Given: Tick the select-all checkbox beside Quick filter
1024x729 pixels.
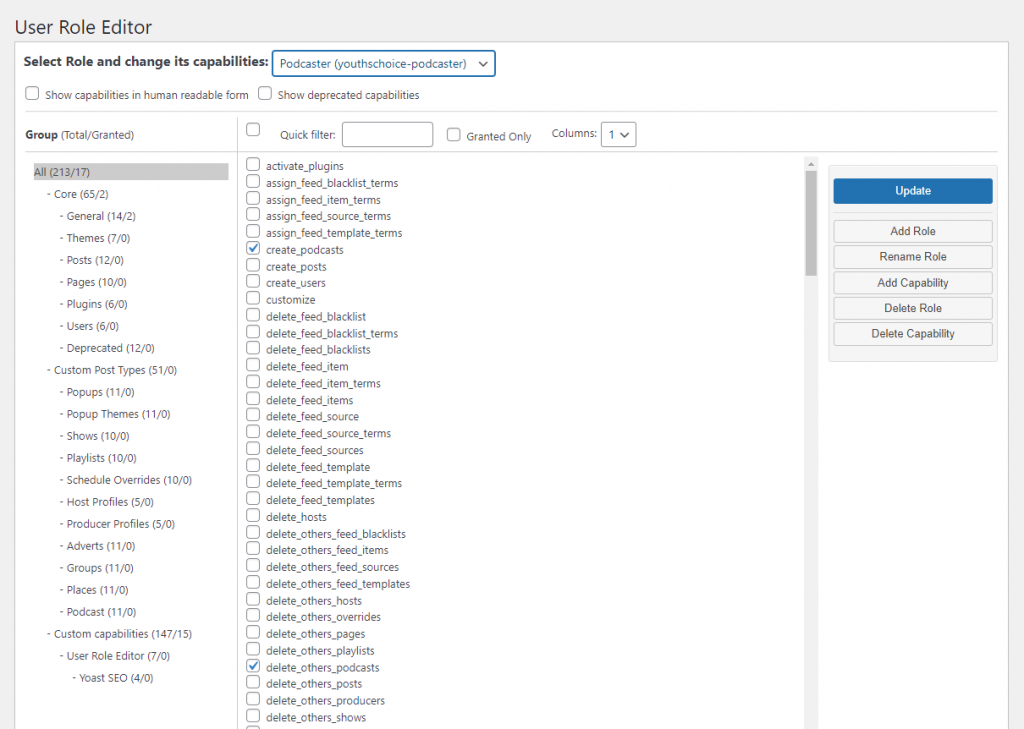Looking at the screenshot, I should point(253,130).
